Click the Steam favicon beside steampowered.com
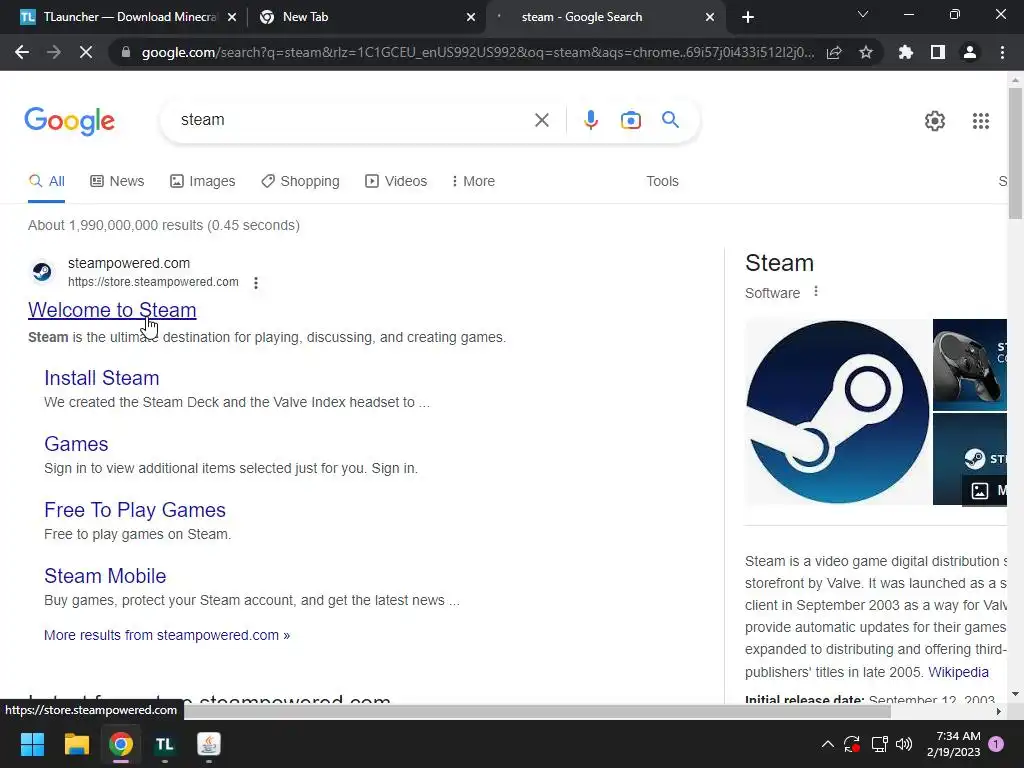This screenshot has height=768, width=1024. [x=42, y=272]
